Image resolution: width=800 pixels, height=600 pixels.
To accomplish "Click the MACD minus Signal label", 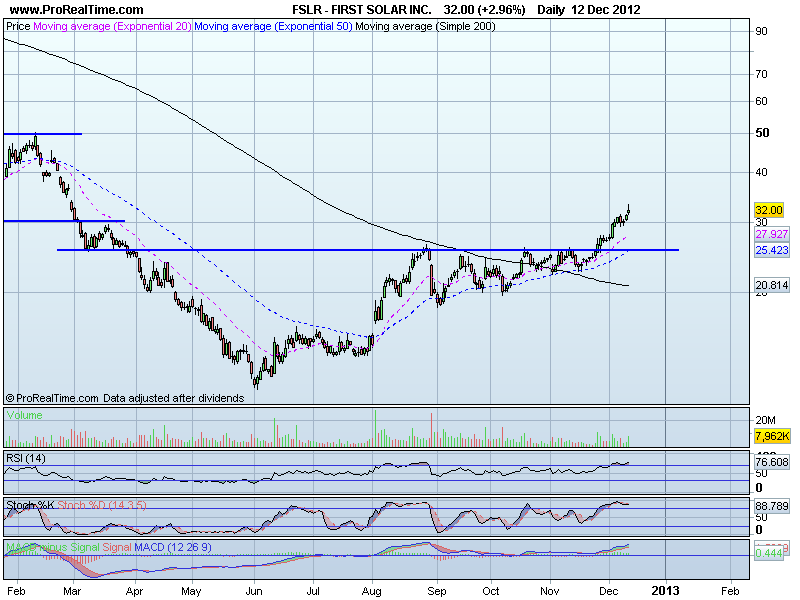I will [x=53, y=547].
